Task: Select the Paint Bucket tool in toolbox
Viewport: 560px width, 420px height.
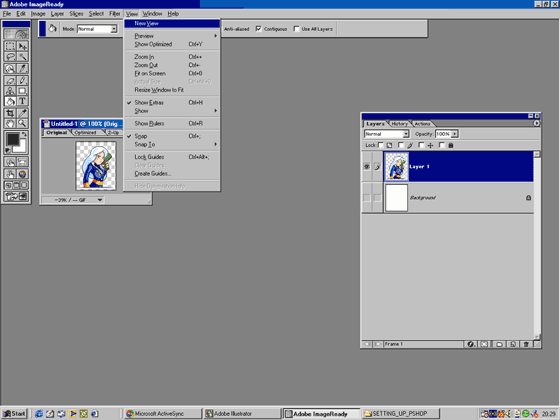Action: (10, 101)
